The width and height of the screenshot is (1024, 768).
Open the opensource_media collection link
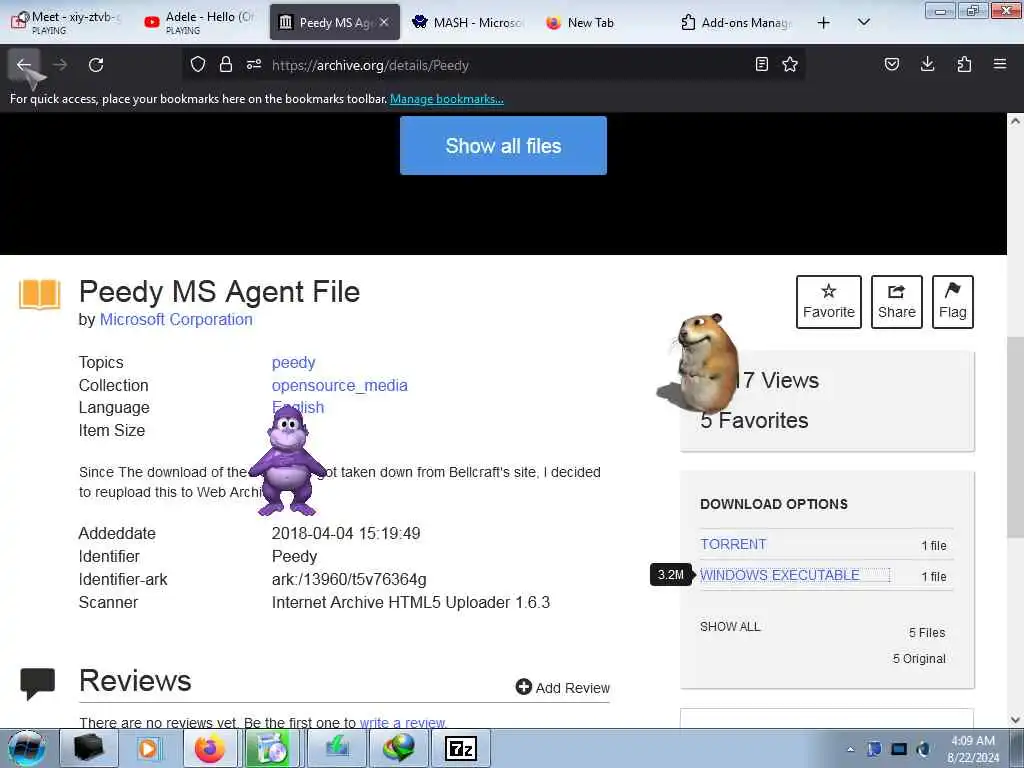coord(340,385)
